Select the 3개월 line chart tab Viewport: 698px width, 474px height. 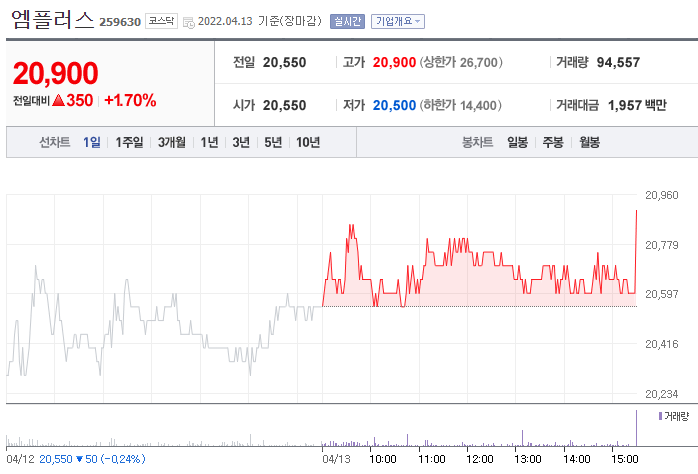172,142
